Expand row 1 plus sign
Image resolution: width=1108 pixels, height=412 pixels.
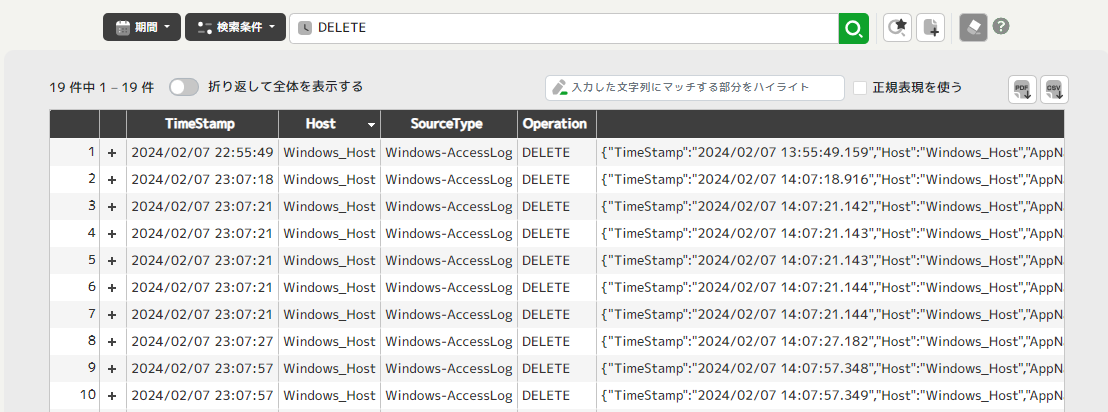click(112, 153)
